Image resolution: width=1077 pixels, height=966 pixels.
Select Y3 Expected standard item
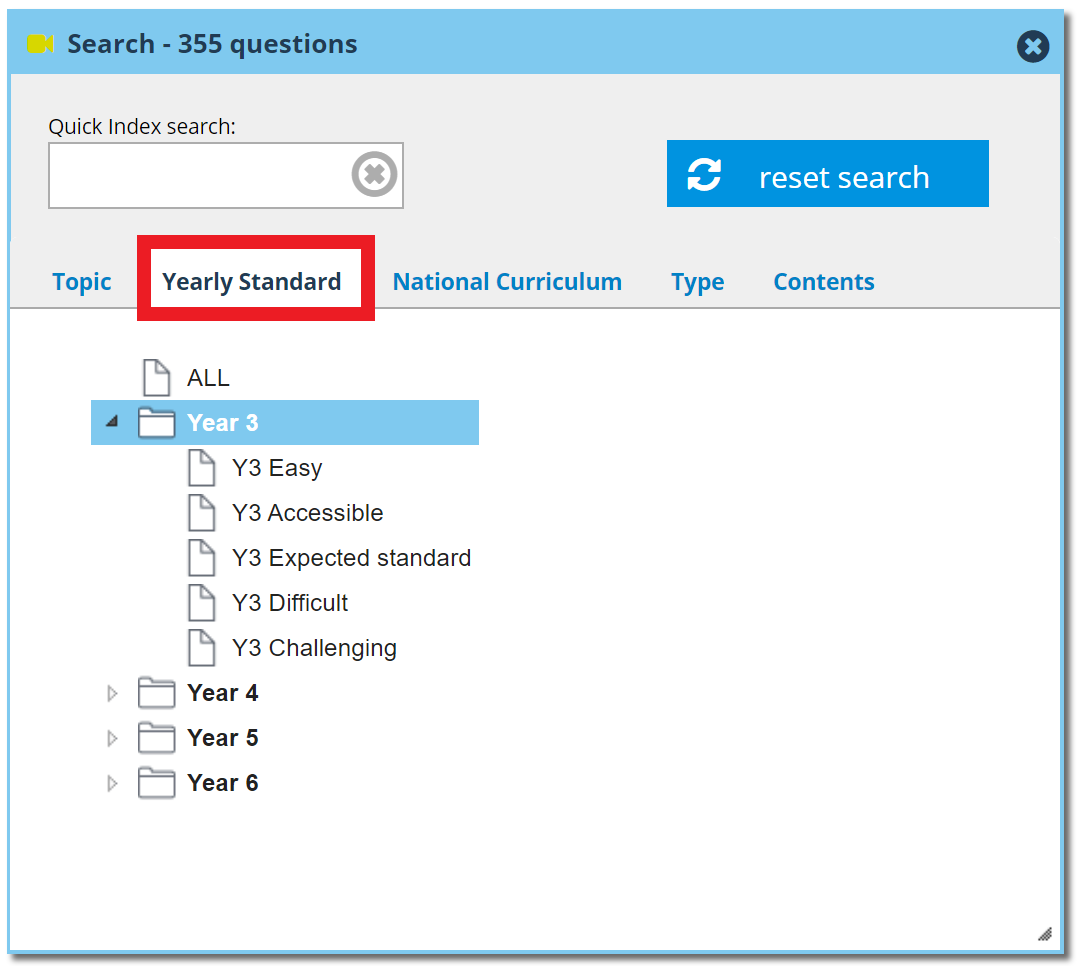351,558
